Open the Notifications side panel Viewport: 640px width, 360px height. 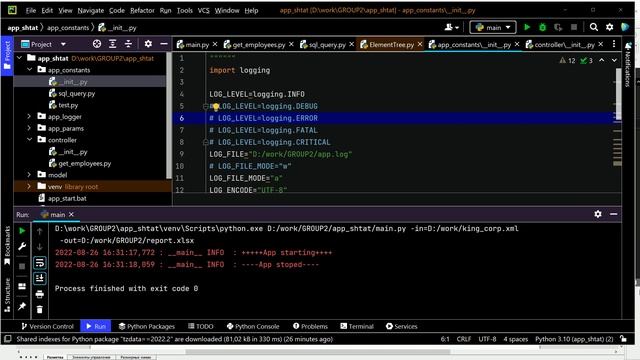[628, 65]
